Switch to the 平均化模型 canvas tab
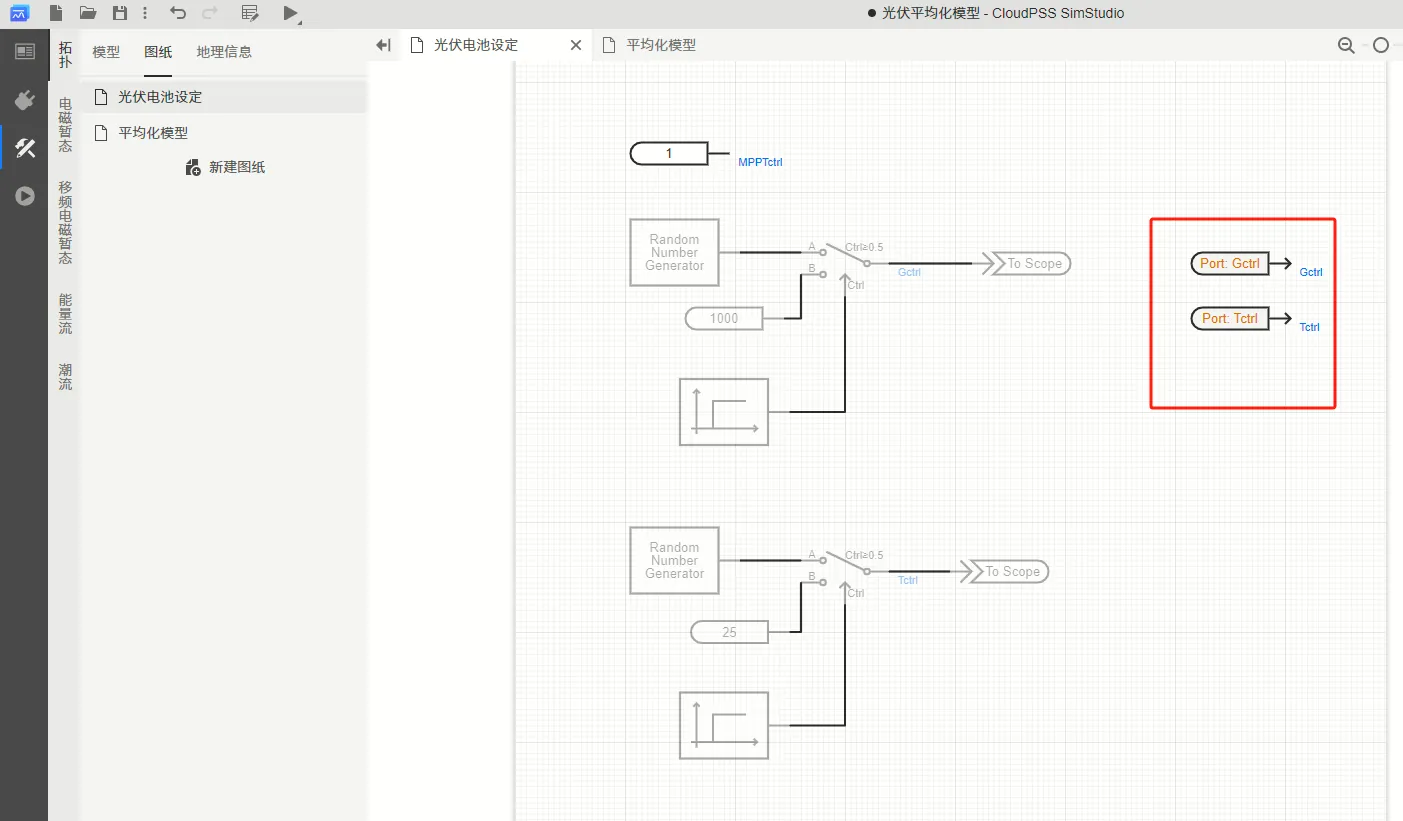The height and width of the screenshot is (821, 1403). 661,45
